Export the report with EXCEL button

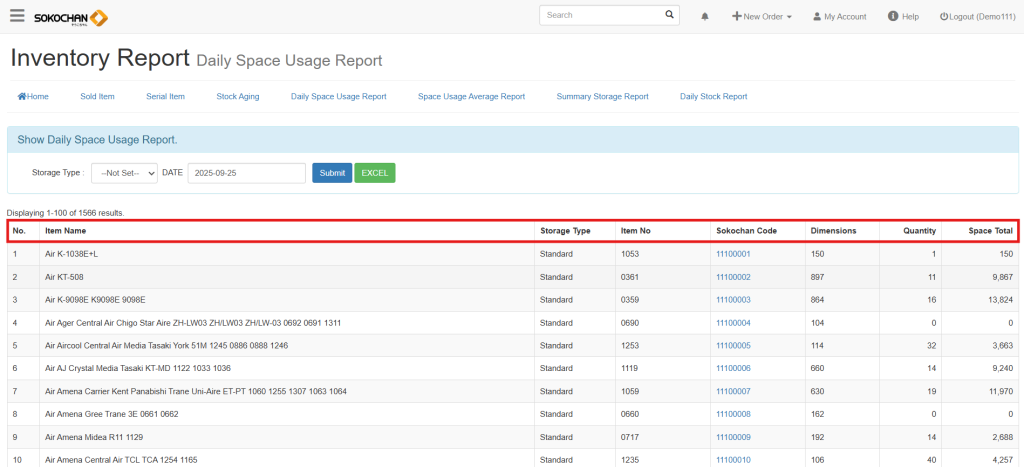click(375, 173)
